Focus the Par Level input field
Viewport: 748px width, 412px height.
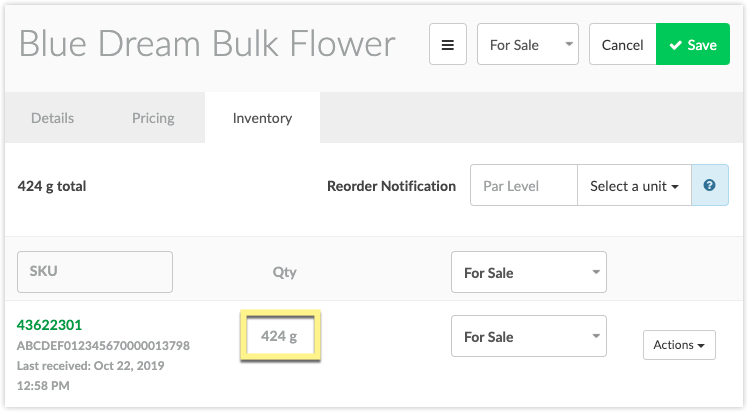pos(524,185)
